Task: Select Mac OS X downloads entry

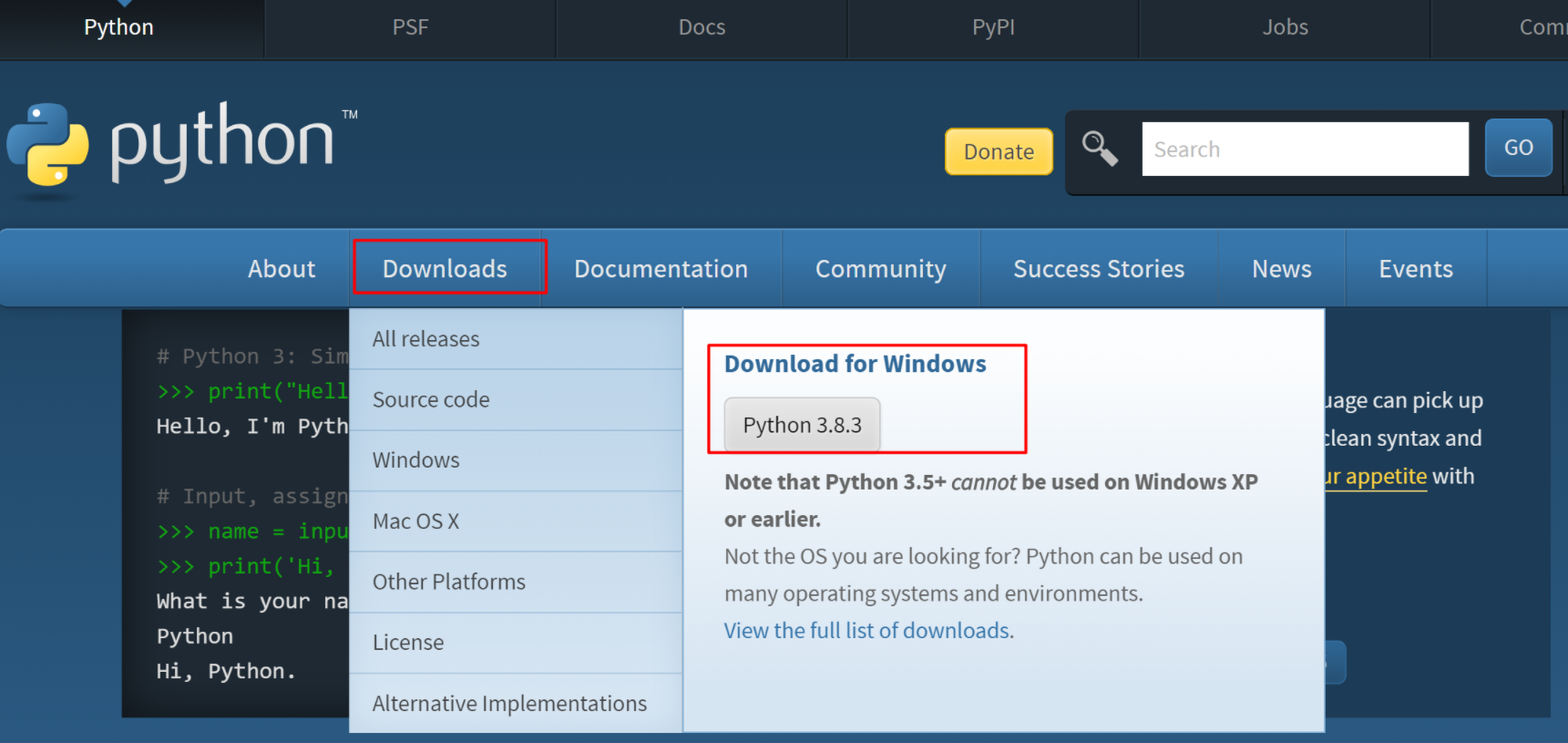Action: 415,521
